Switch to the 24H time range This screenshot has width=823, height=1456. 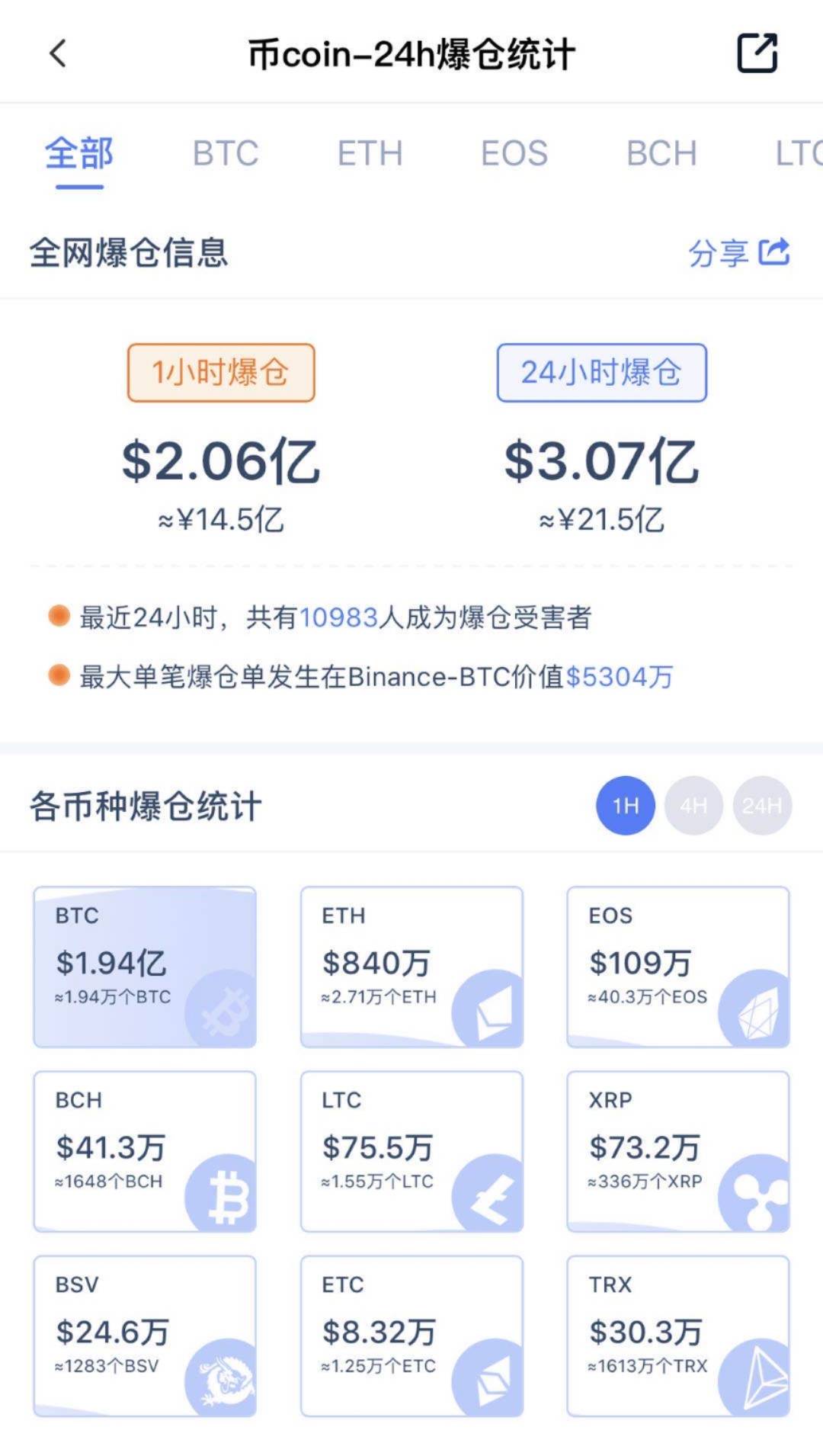coord(762,806)
